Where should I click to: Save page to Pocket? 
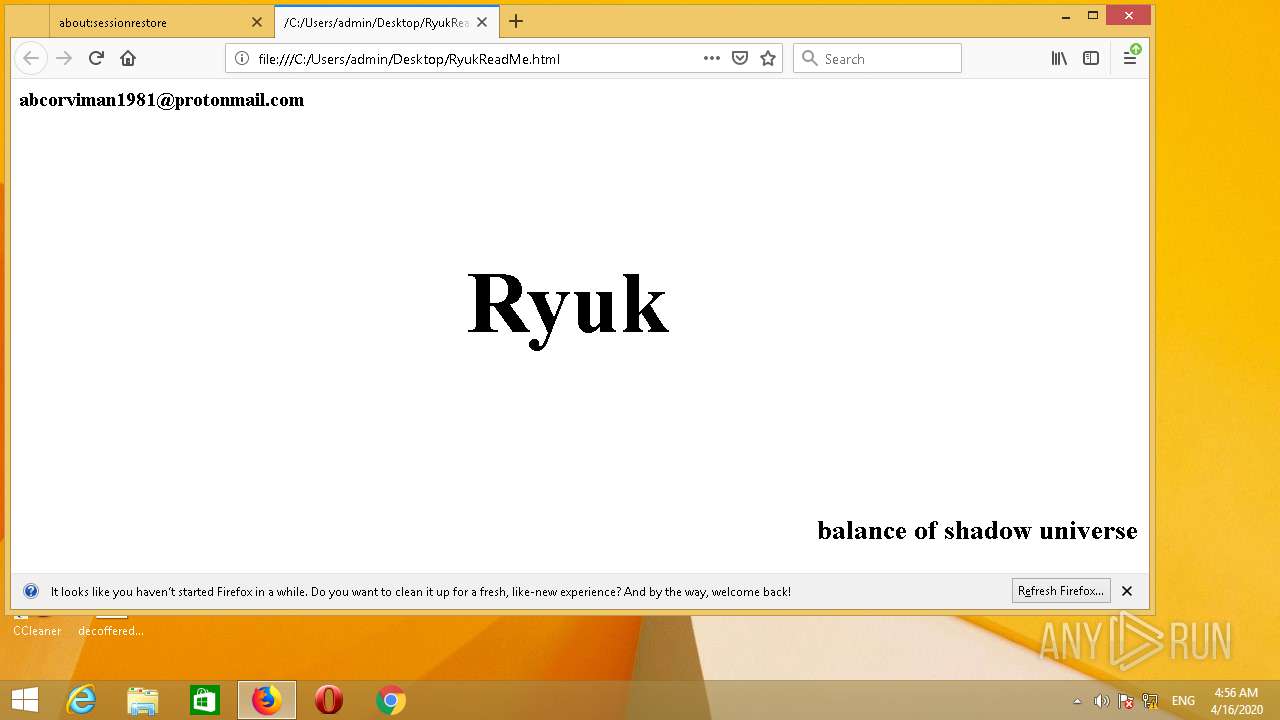tap(740, 58)
